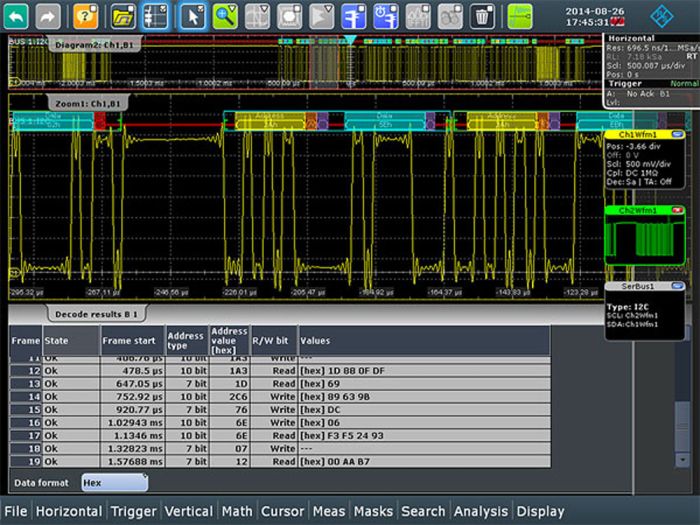Select the Diagram2: Ch1,B1 tab
Screen dimensions: 700x525
(94, 45)
